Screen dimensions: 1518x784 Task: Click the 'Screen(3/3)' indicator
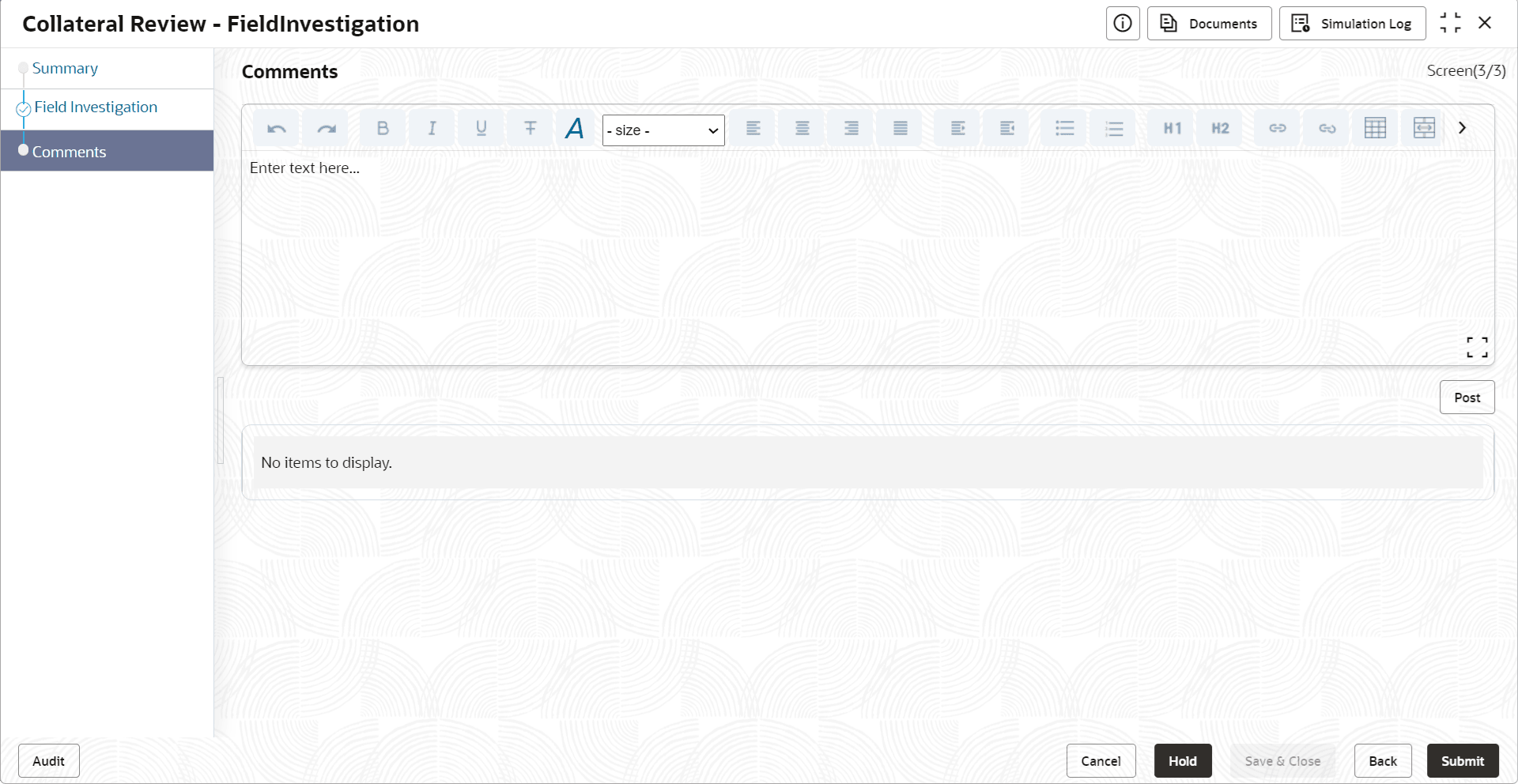click(x=1467, y=71)
